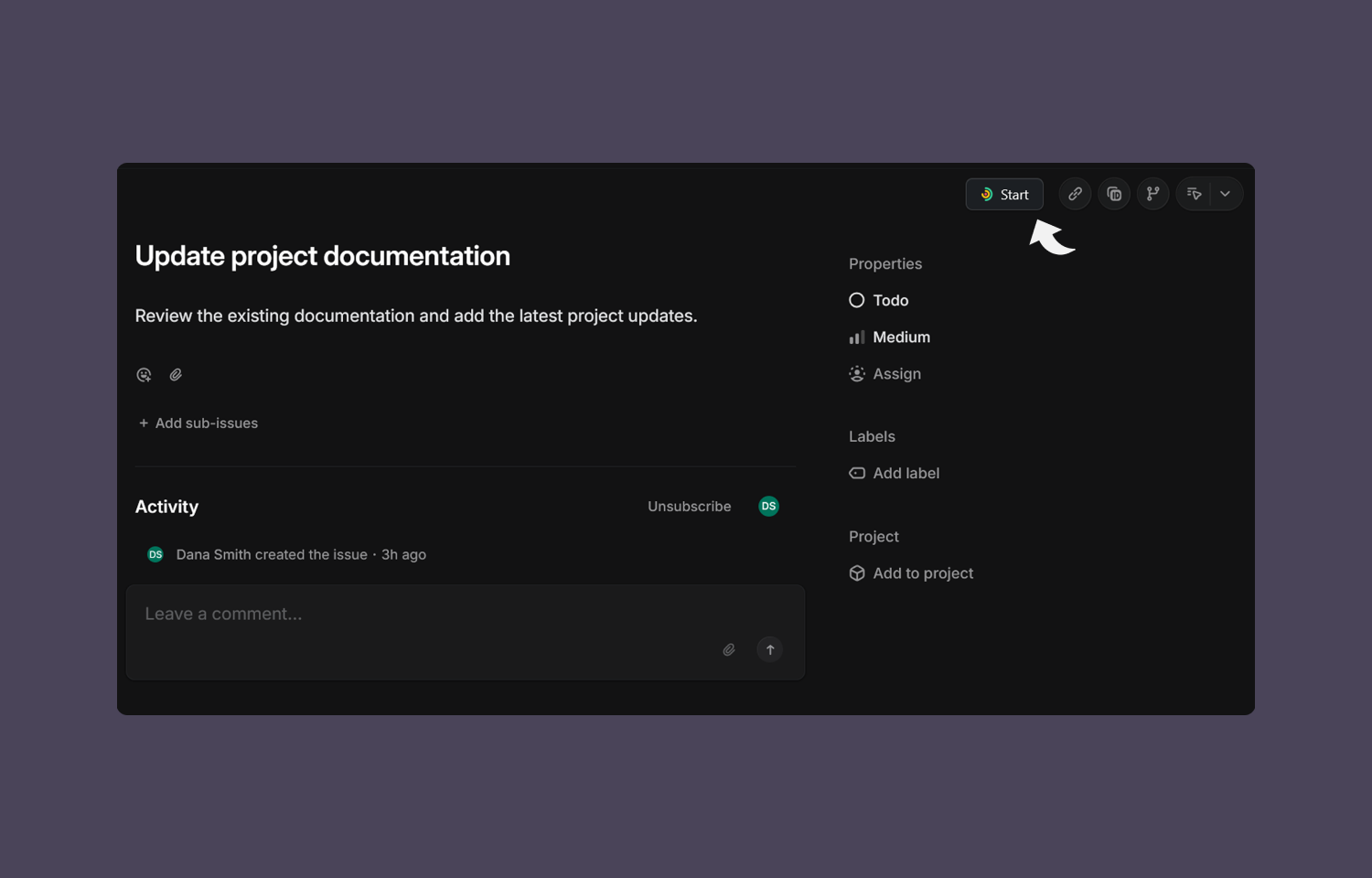1372x878 pixels.
Task: Copy issue link with the chain icon
Action: pyautogui.click(x=1076, y=194)
